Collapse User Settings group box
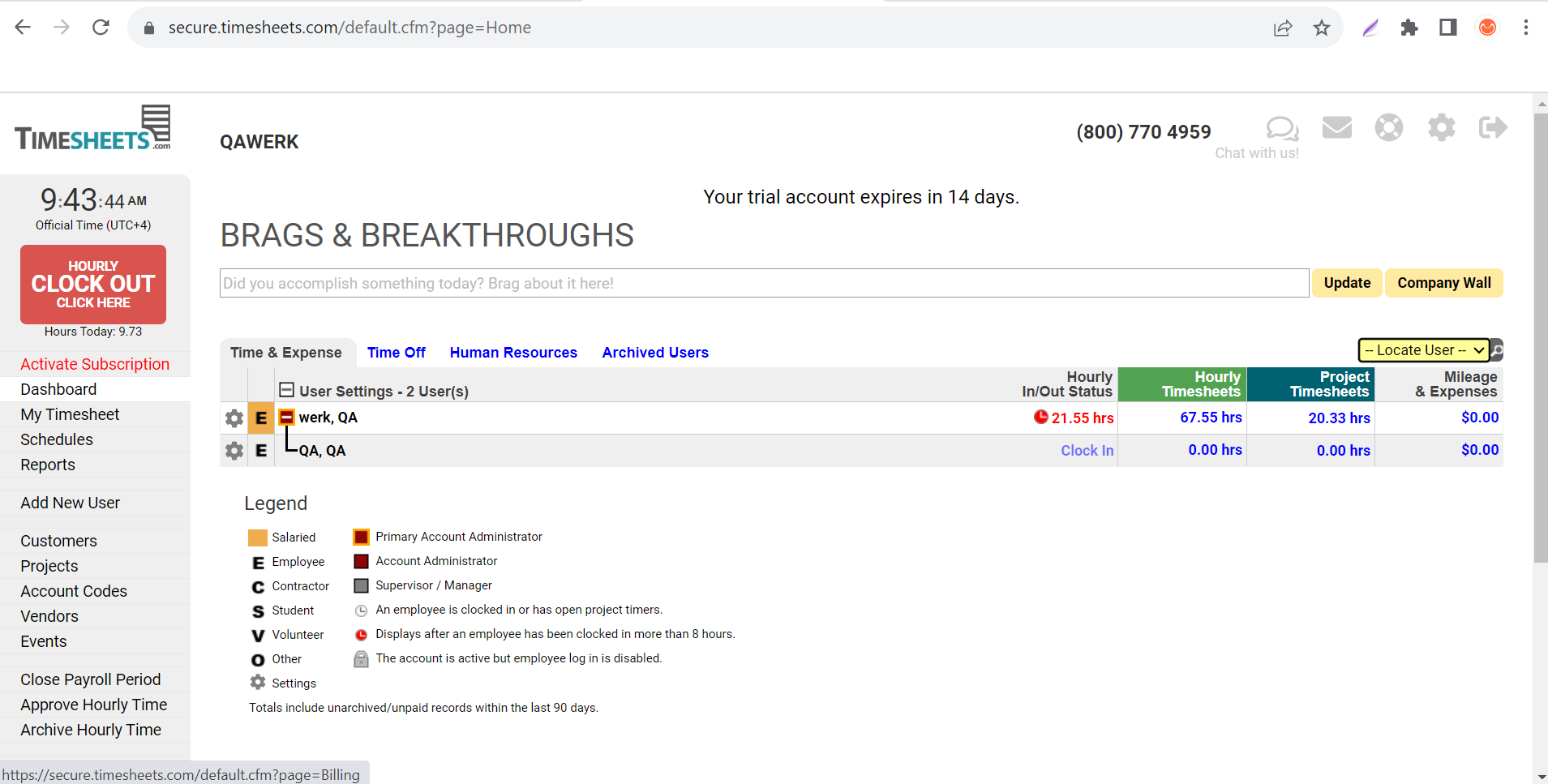This screenshot has width=1548, height=784. (286, 390)
